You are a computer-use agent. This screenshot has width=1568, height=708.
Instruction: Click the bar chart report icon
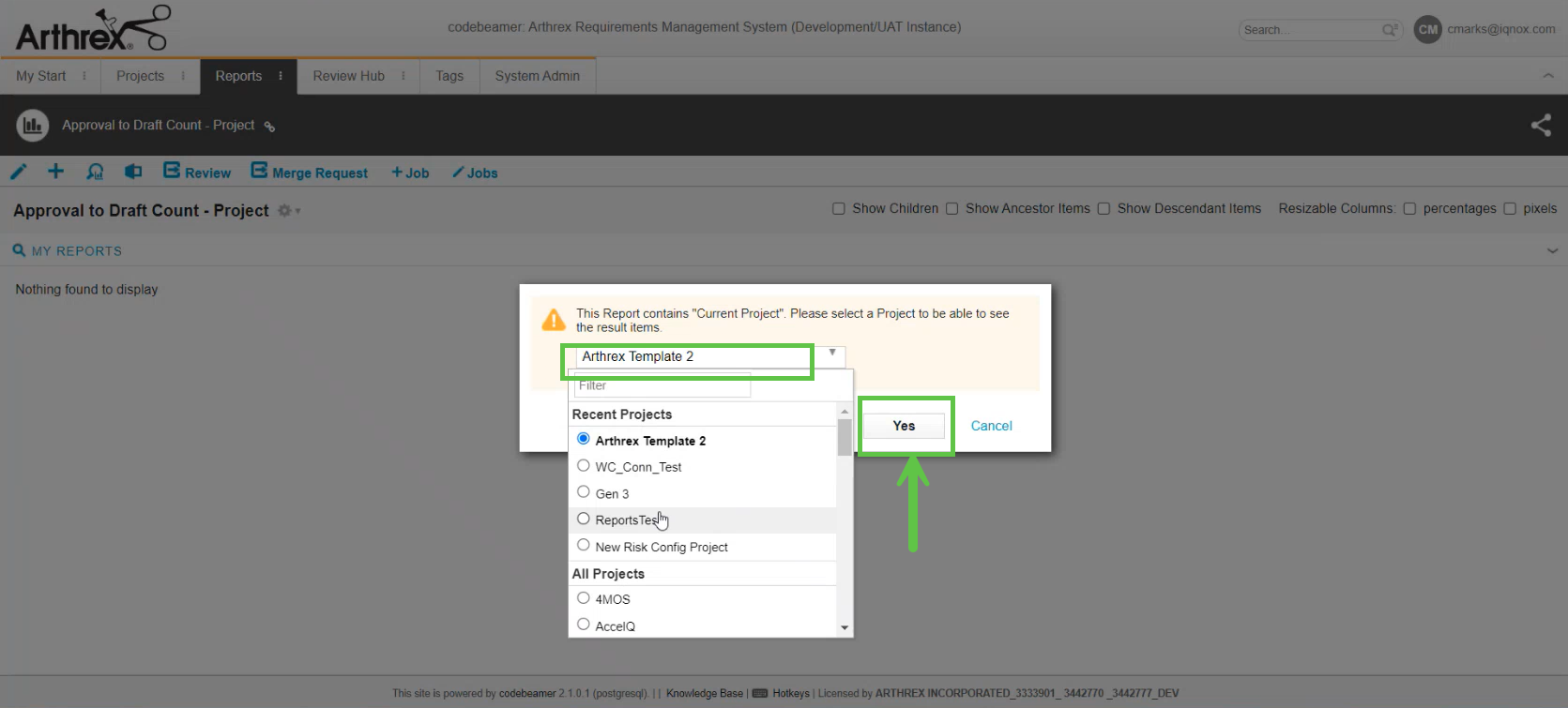click(33, 125)
